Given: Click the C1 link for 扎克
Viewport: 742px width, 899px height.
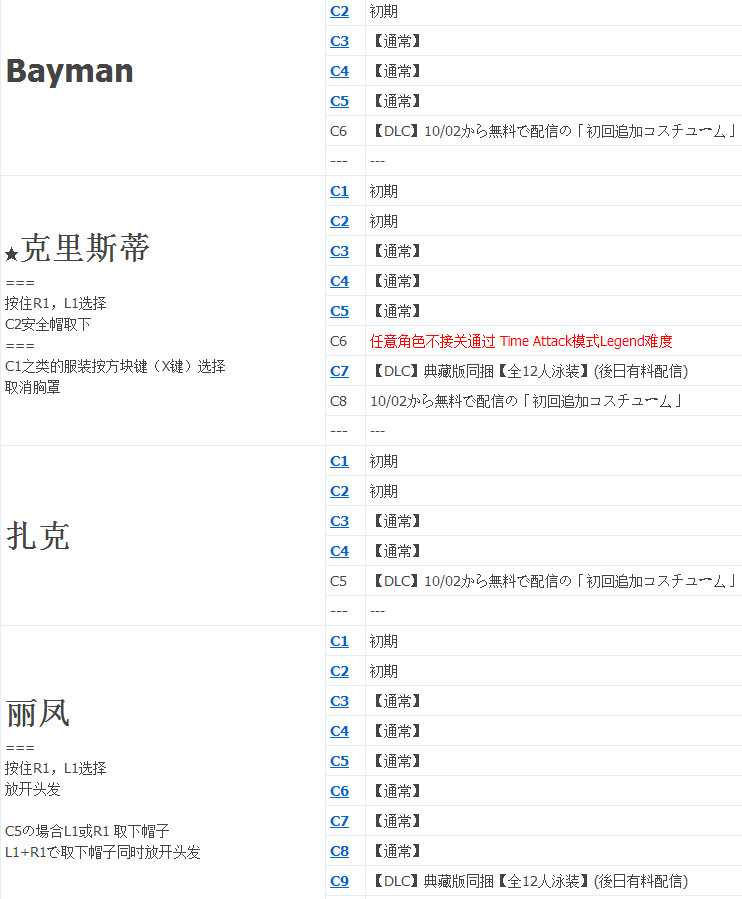Looking at the screenshot, I should point(339,461).
